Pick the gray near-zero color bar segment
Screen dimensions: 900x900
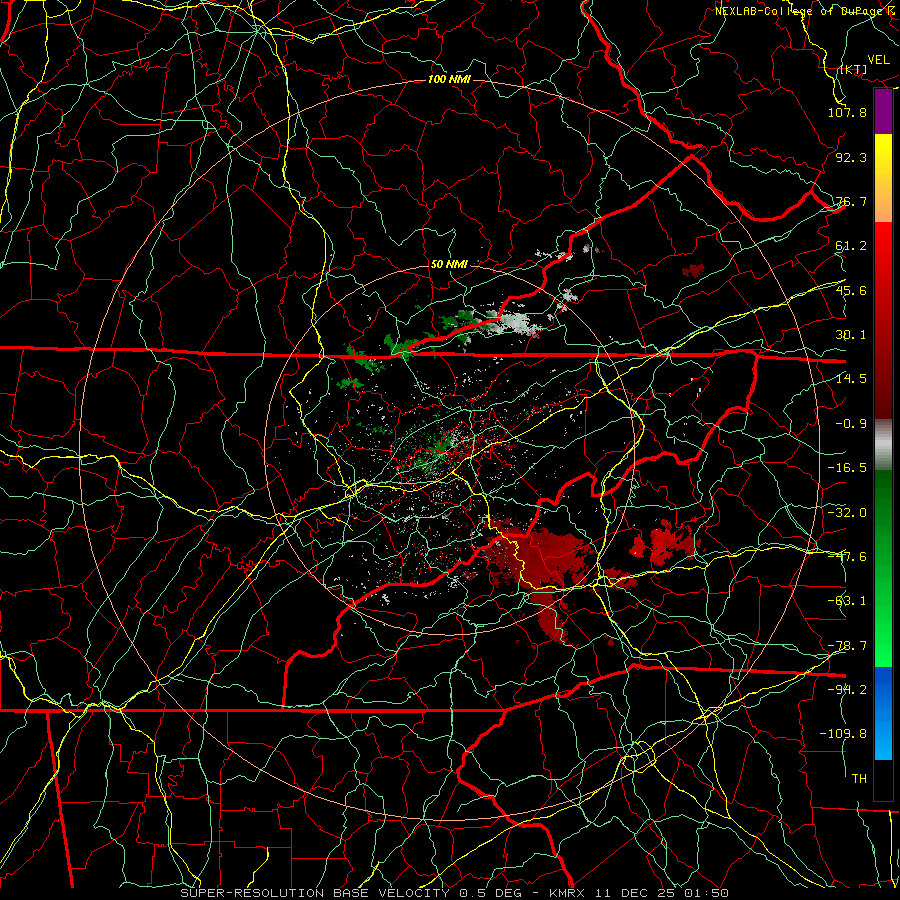[x=883, y=443]
